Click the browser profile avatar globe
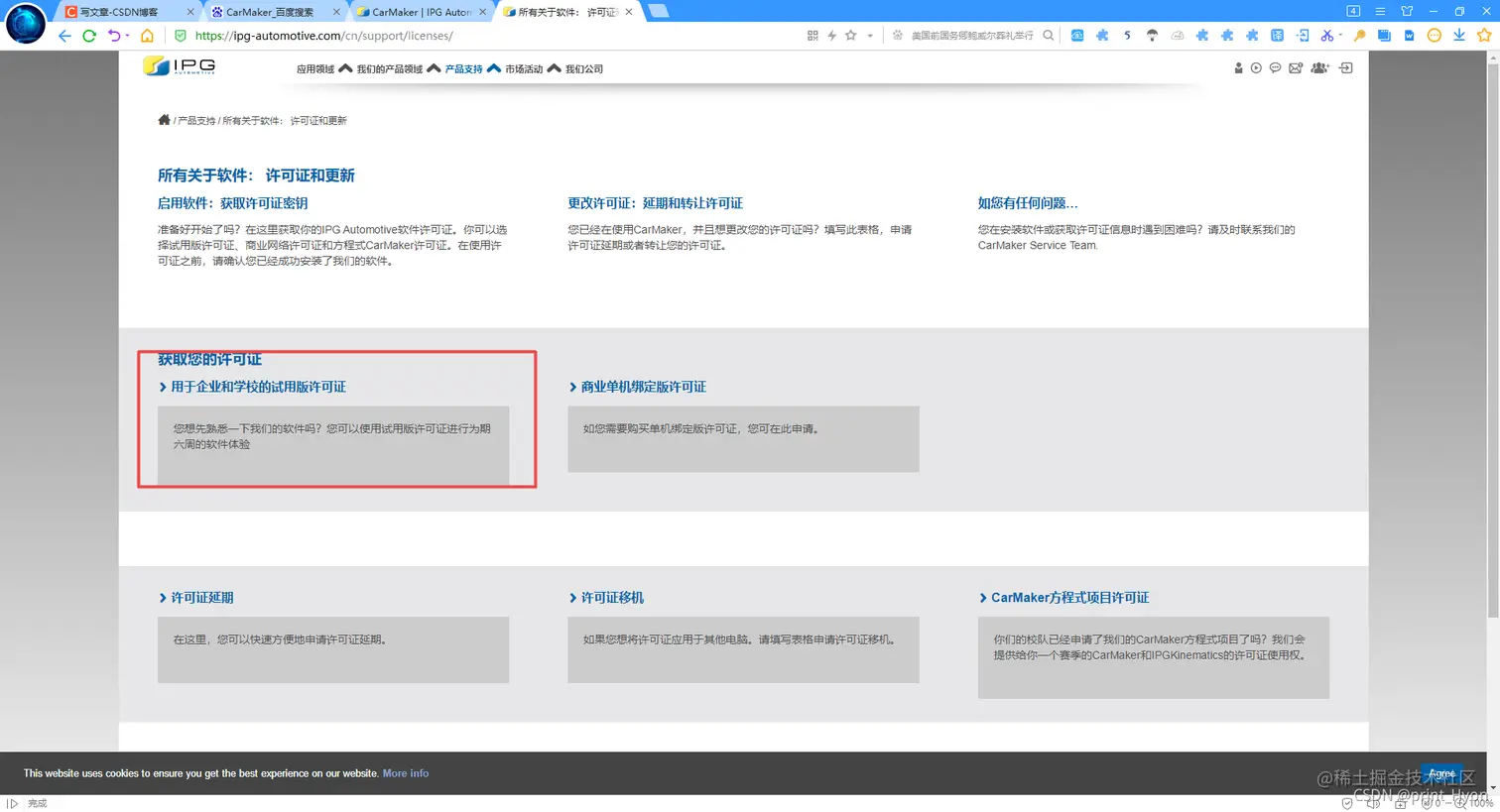 click(26, 23)
